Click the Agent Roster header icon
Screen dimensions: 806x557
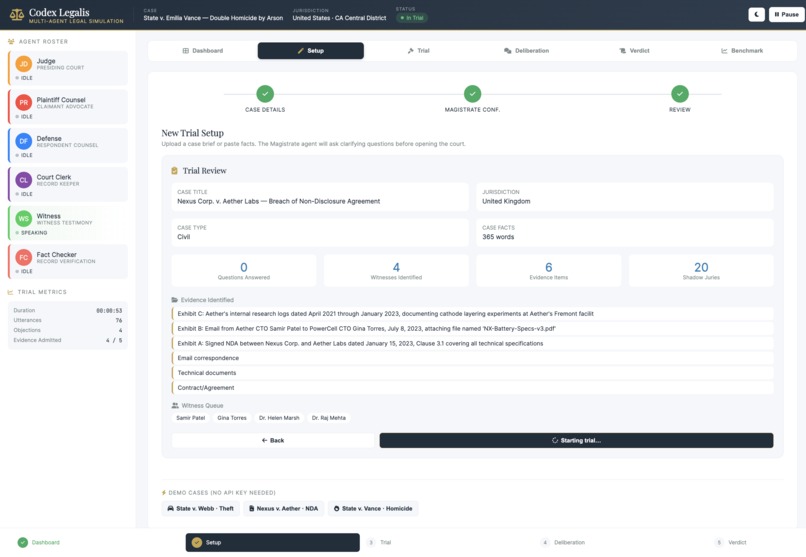11,42
